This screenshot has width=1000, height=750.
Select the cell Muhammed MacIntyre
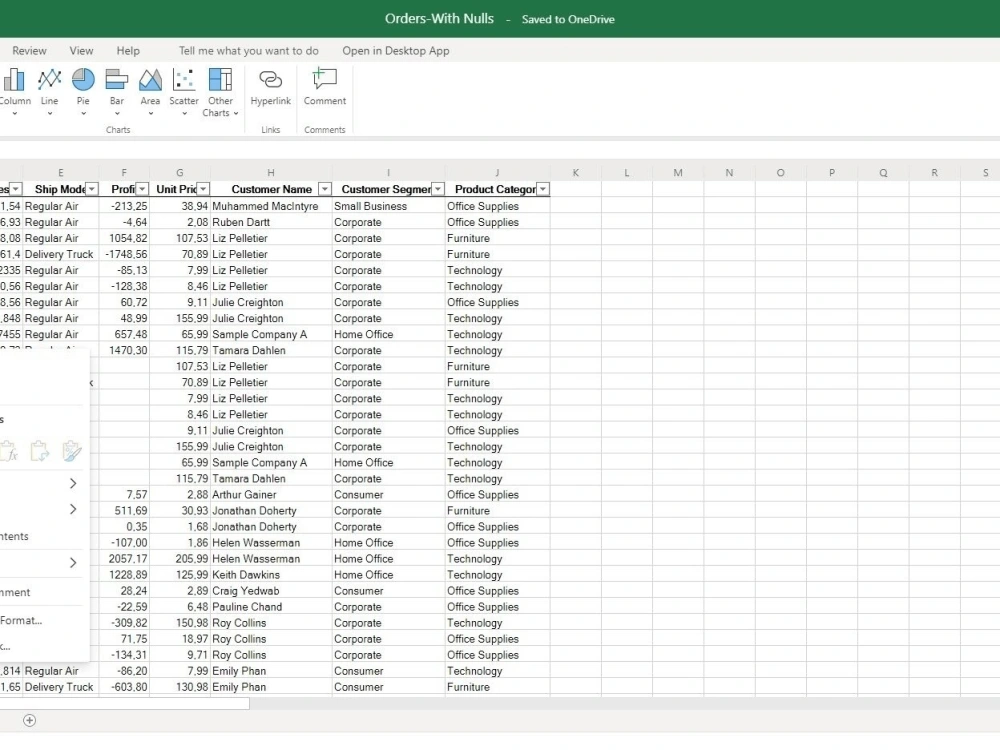click(271, 206)
